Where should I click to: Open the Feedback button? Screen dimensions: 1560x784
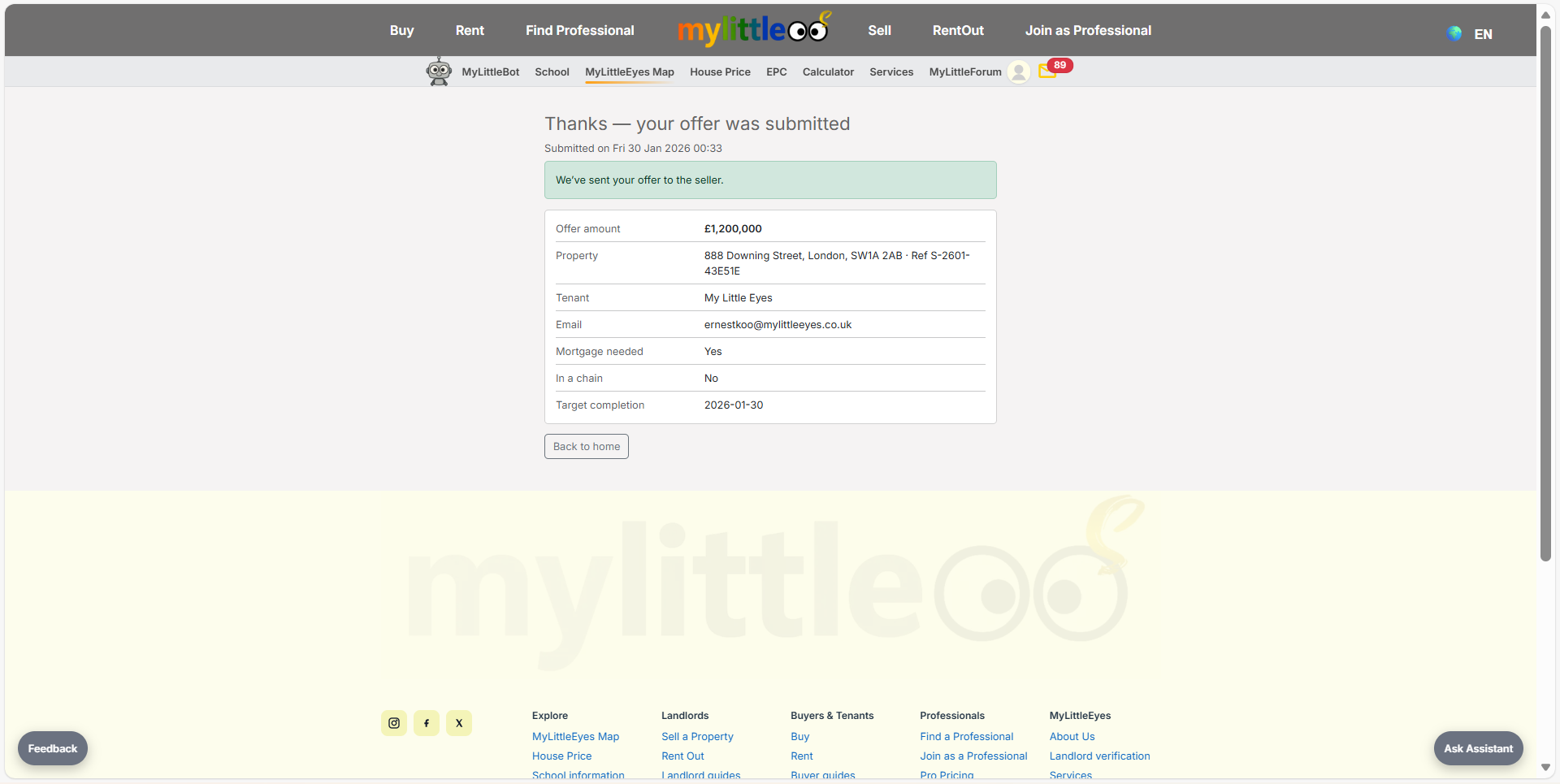tap(53, 748)
